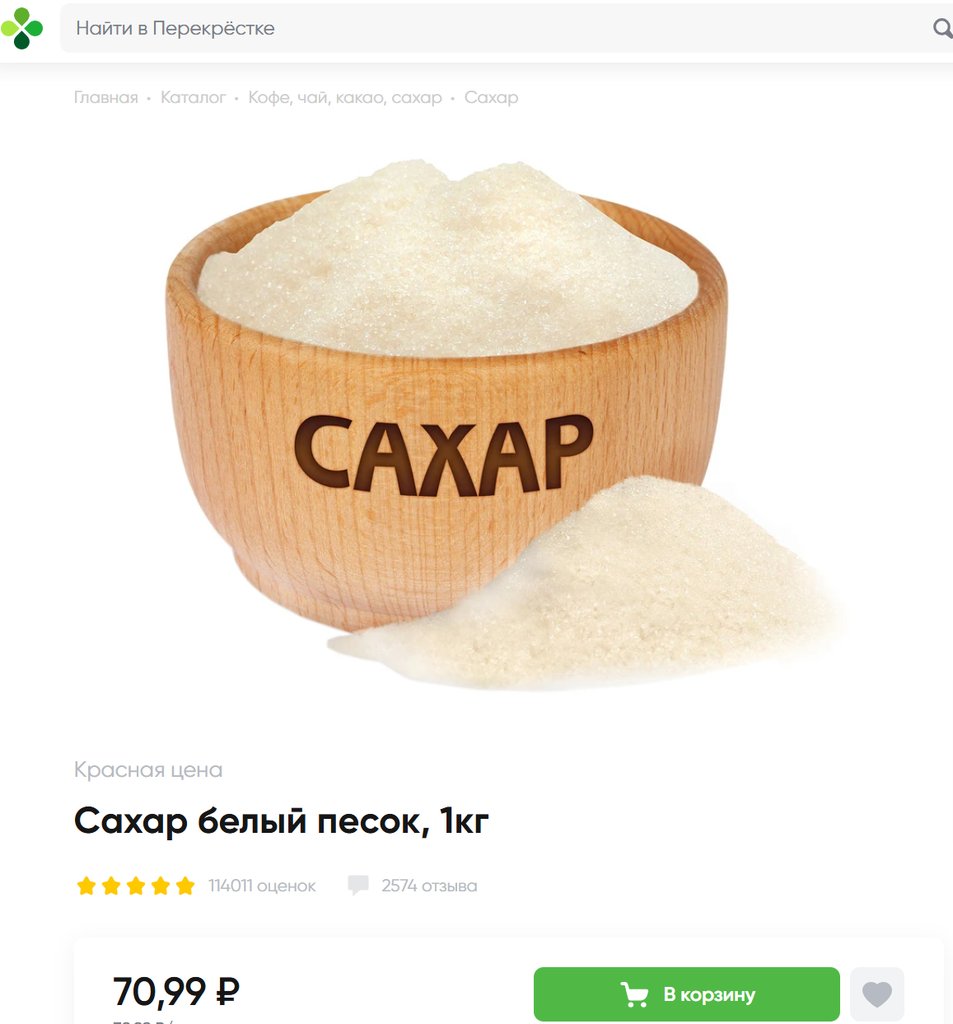Toggle the heart favorite icon

tap(877, 994)
